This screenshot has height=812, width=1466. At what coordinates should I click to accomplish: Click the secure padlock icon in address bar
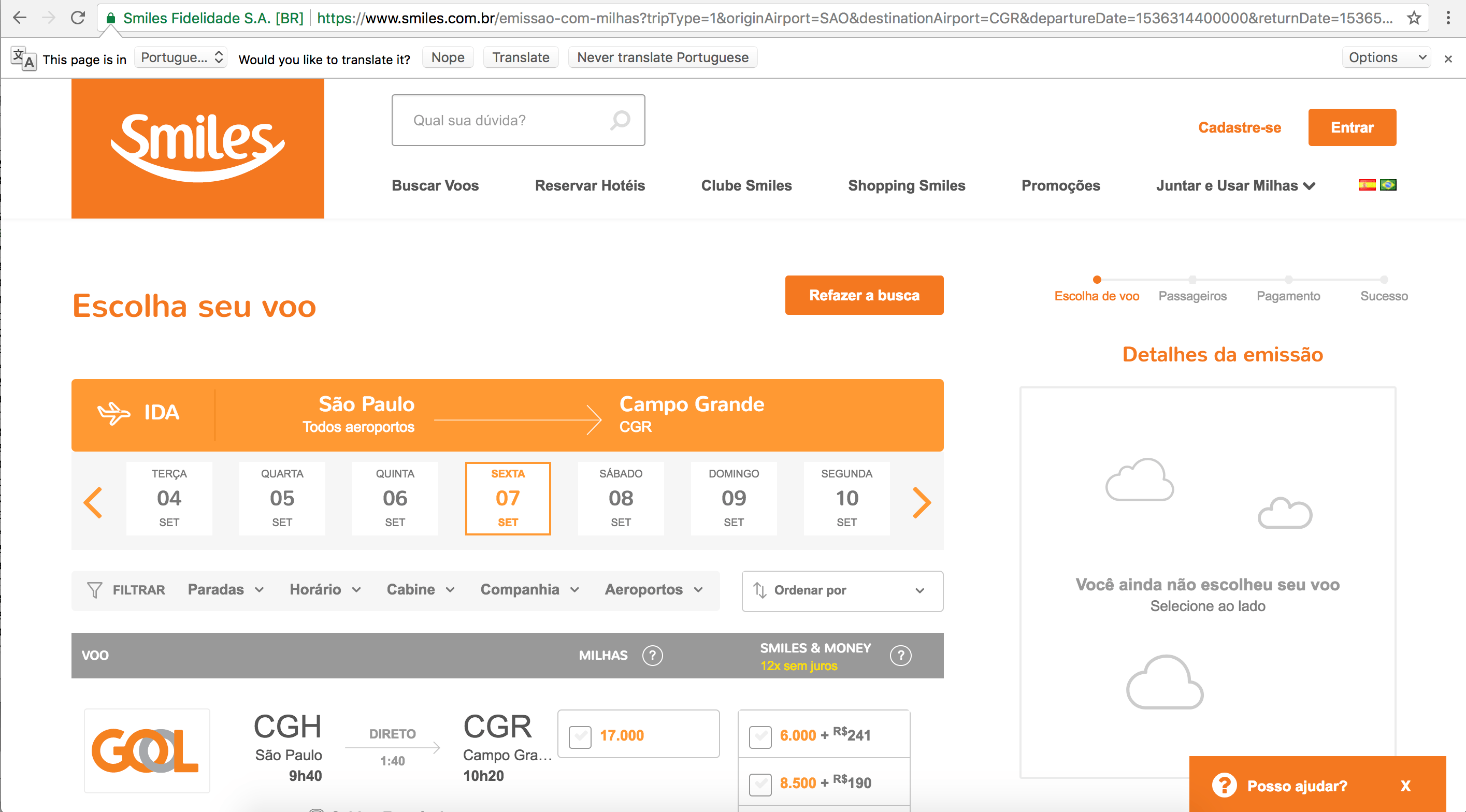[111, 18]
